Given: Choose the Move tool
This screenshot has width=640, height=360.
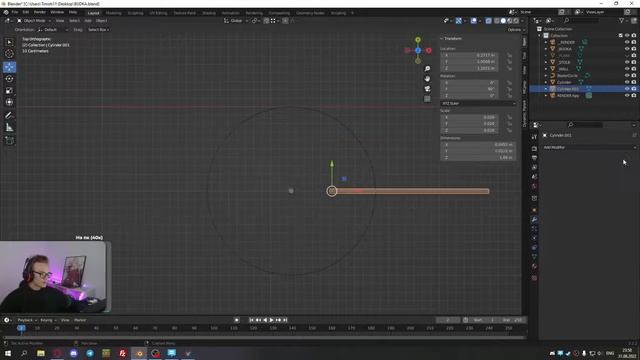Looking at the screenshot, I should pos(9,67).
